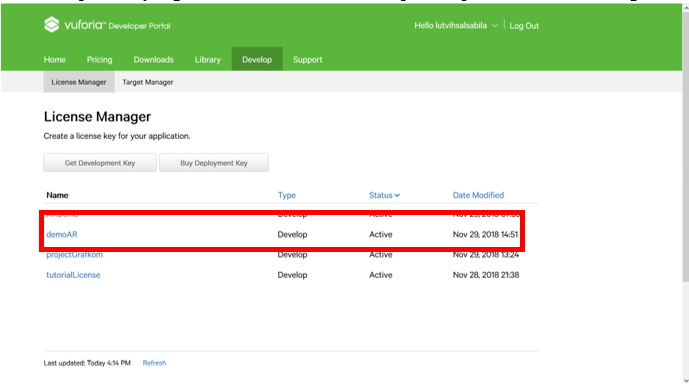Open the Library section
This screenshot has width=689, height=389.
click(x=207, y=59)
